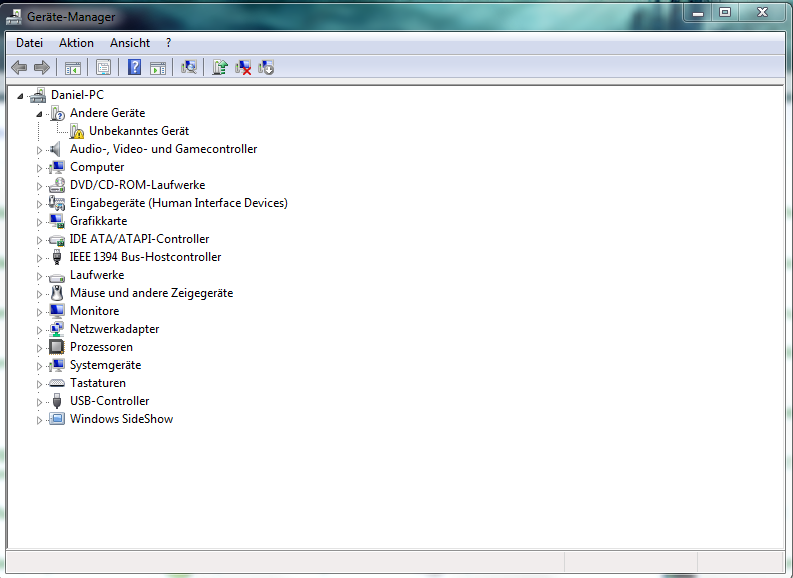
Task: Click the last toolbar icon with down arrow
Action: pyautogui.click(x=266, y=67)
